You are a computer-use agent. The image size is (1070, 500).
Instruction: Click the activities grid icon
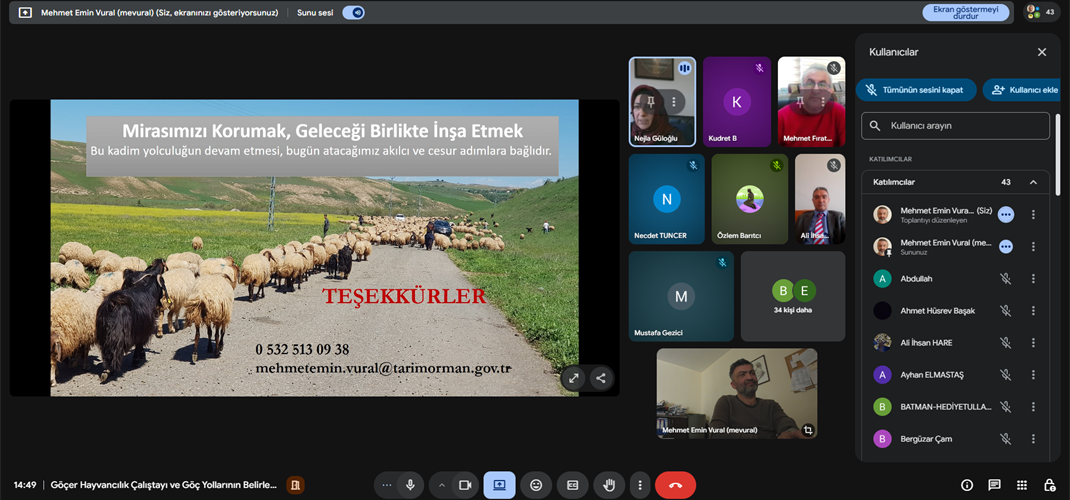(x=1021, y=485)
